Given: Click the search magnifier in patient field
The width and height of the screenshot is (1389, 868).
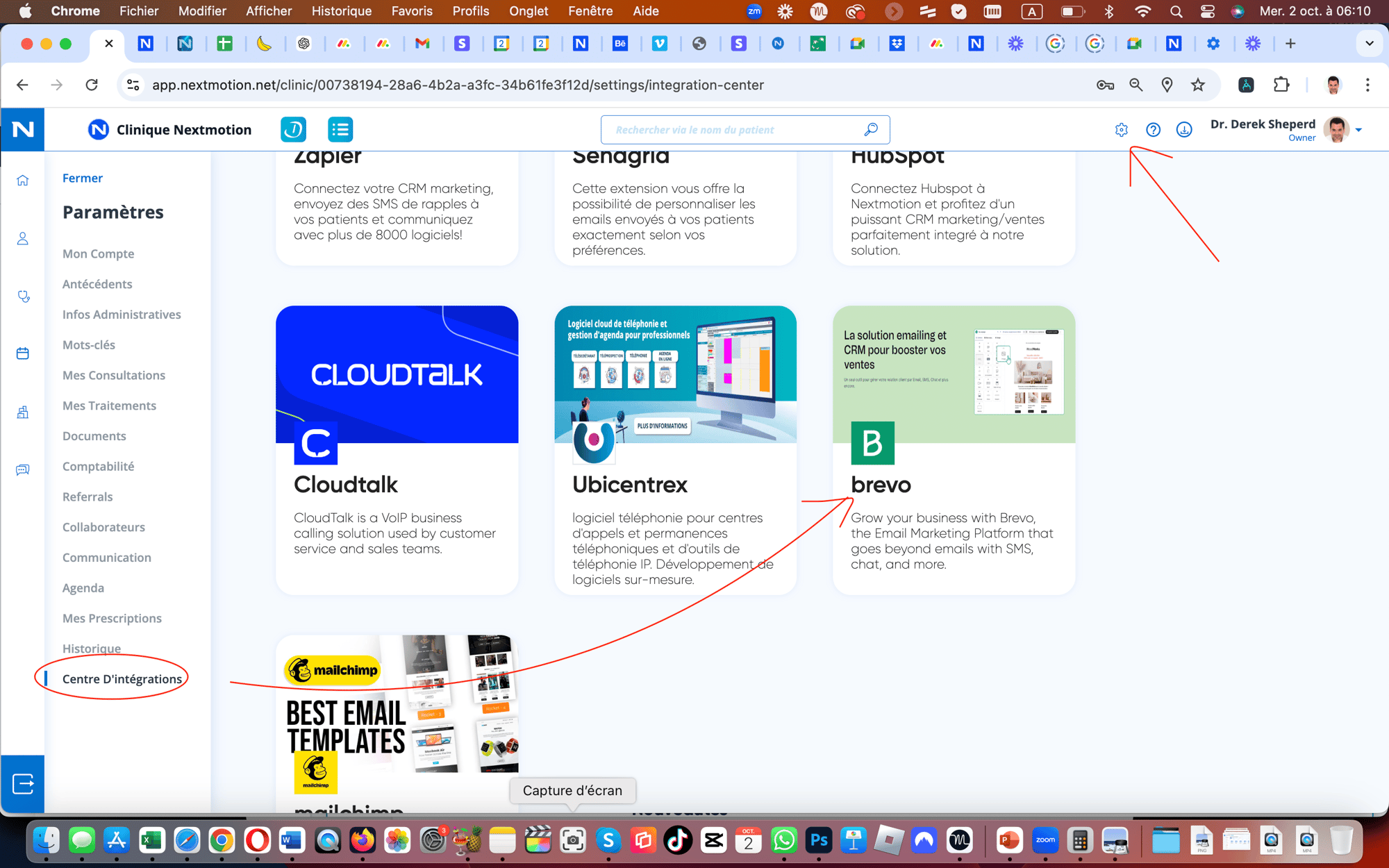Looking at the screenshot, I should coord(871,130).
